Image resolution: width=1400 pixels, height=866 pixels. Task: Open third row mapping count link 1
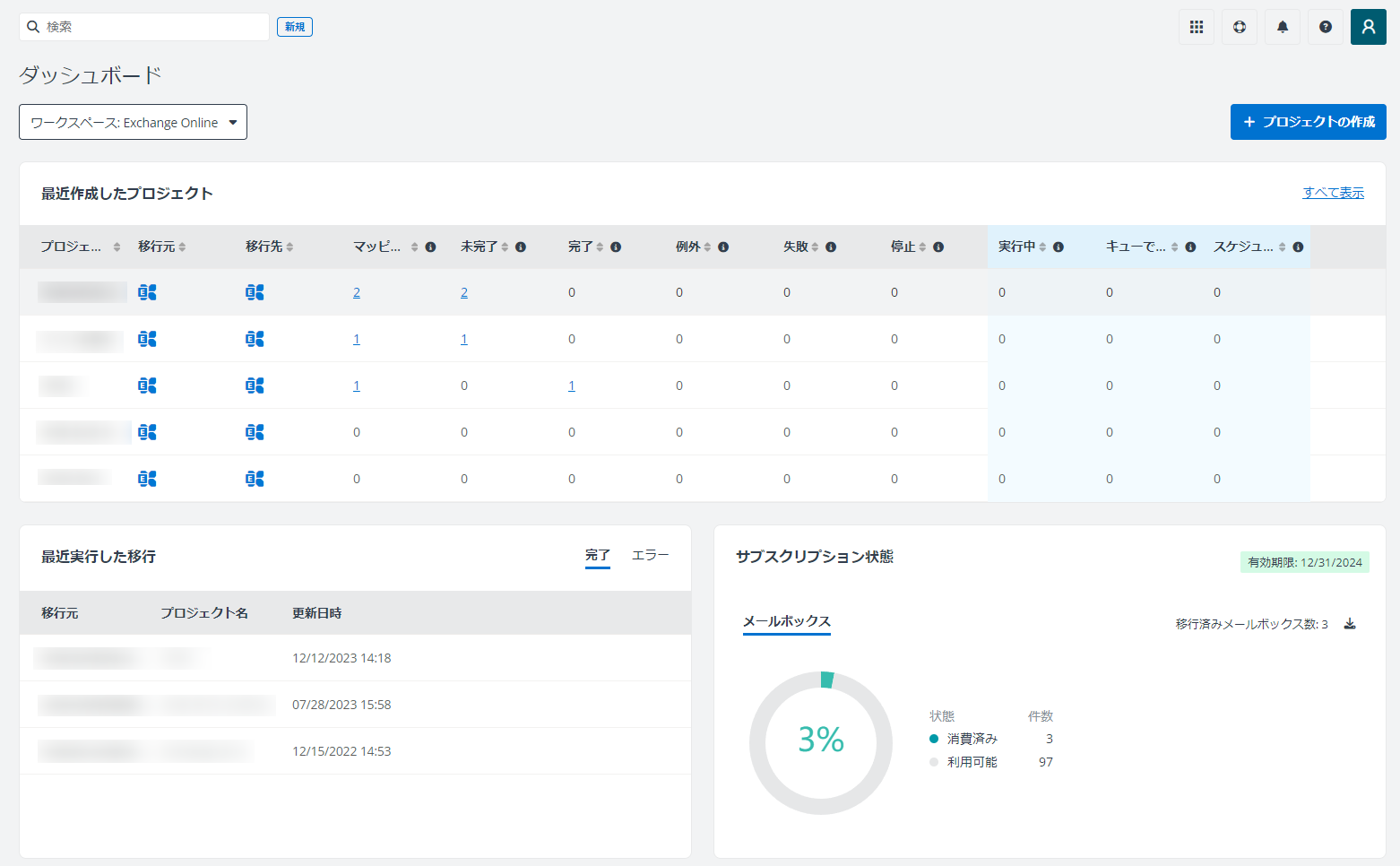[x=357, y=386]
